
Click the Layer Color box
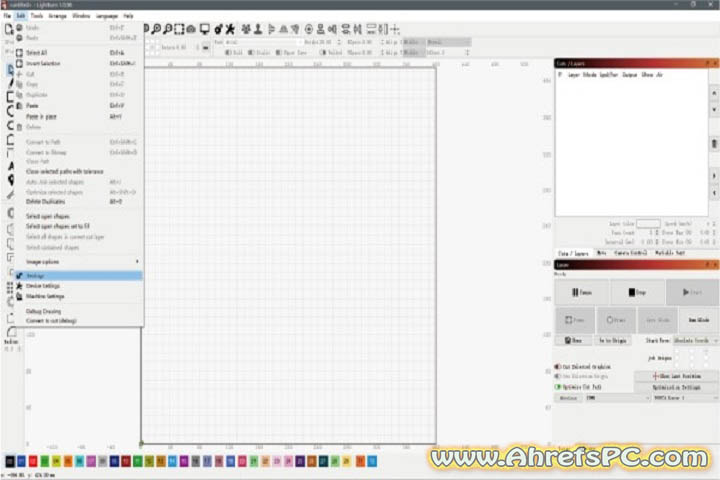click(x=648, y=224)
